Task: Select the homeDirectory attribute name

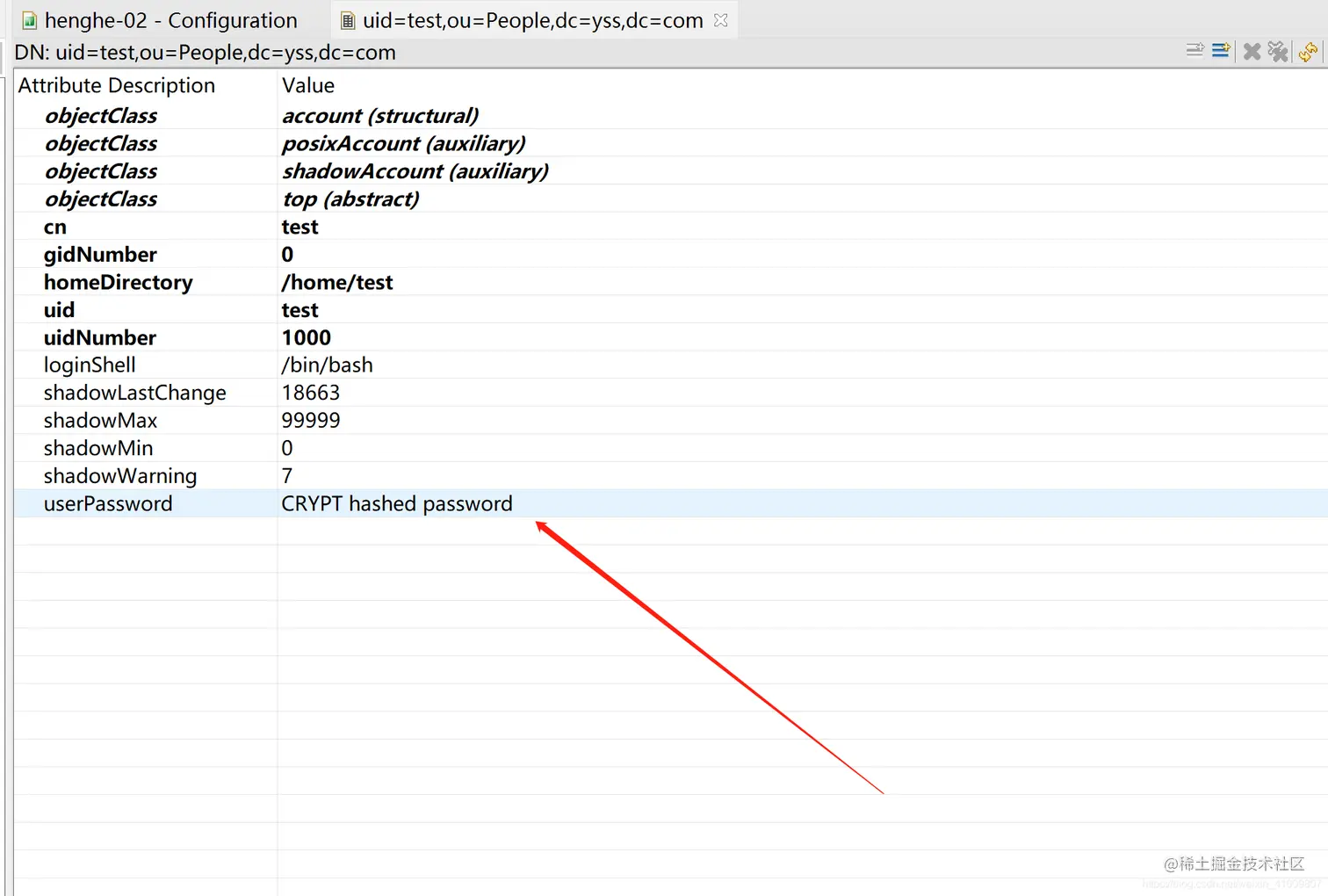Action: click(119, 283)
